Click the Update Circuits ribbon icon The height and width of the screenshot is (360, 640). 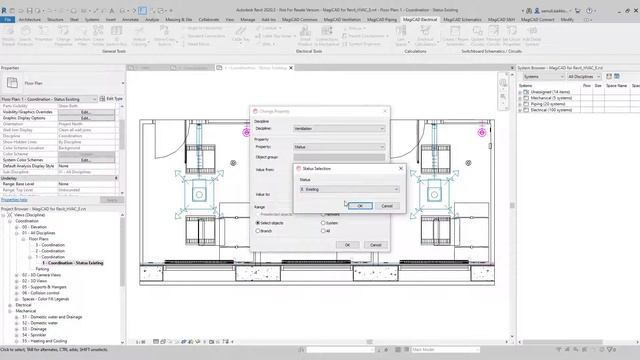click(x=477, y=35)
